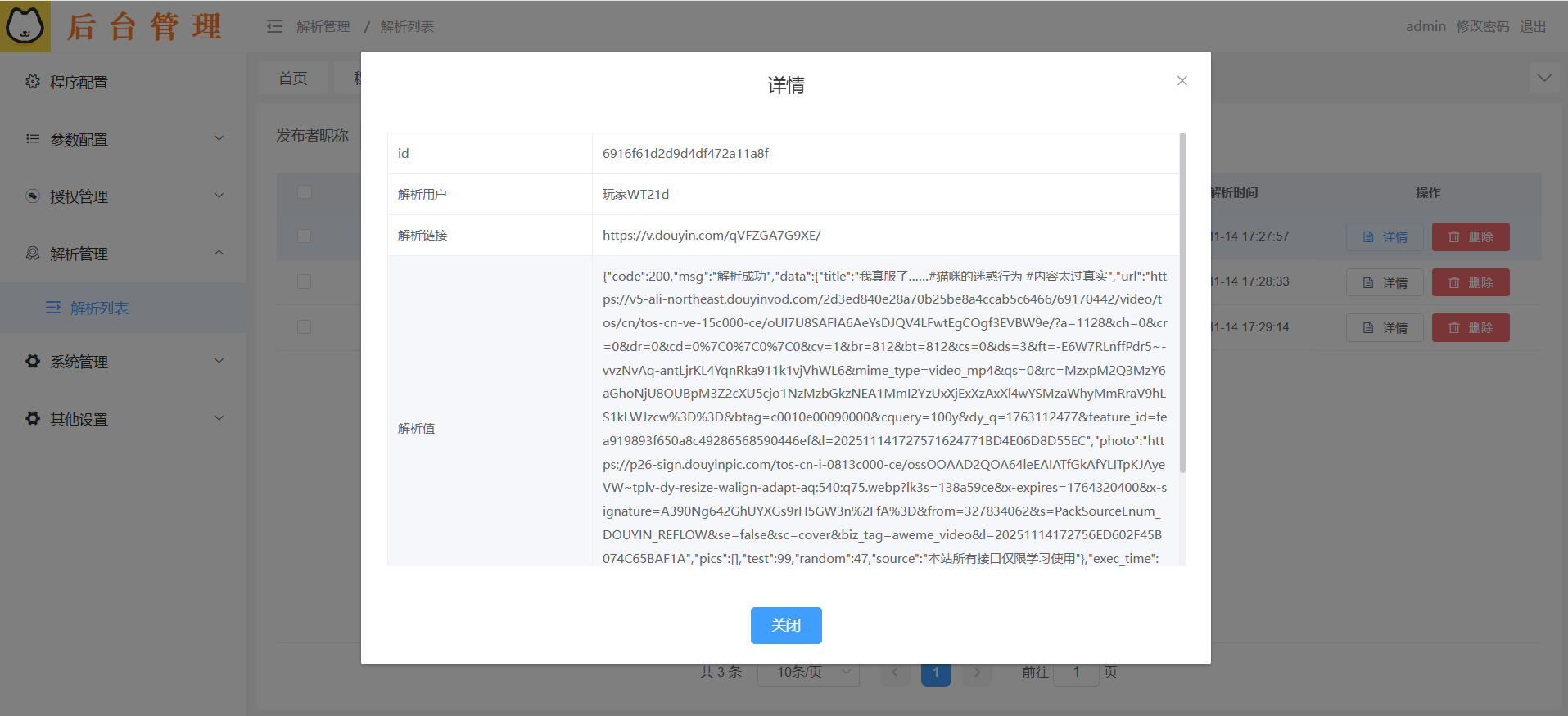Click 退出 to log out
This screenshot has width=1568, height=716.
coord(1532,26)
